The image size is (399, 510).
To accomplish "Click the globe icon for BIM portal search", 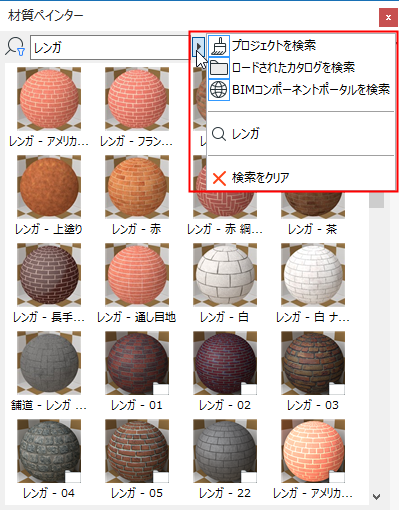I will coord(219,90).
